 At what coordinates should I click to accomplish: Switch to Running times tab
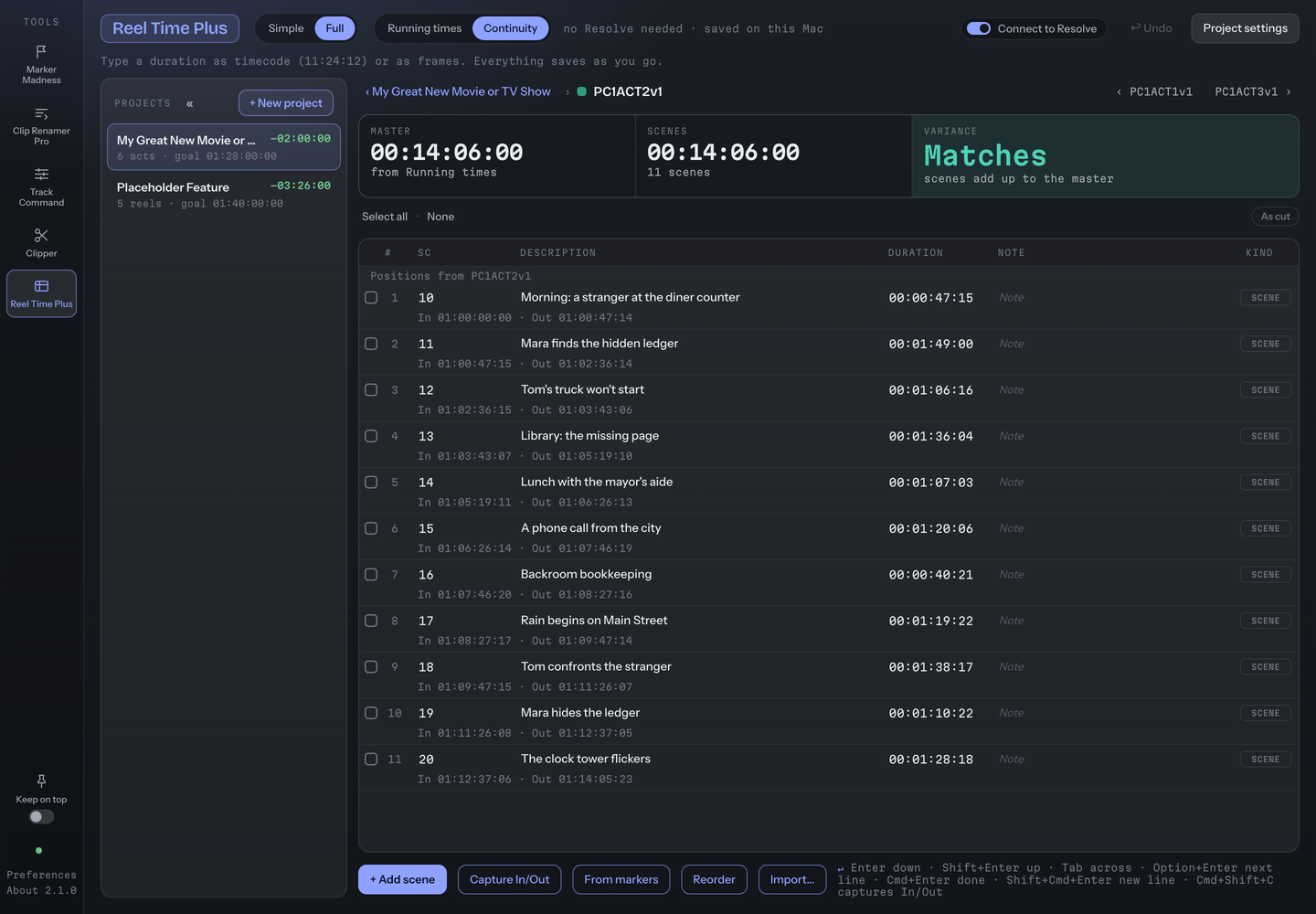[x=424, y=28]
